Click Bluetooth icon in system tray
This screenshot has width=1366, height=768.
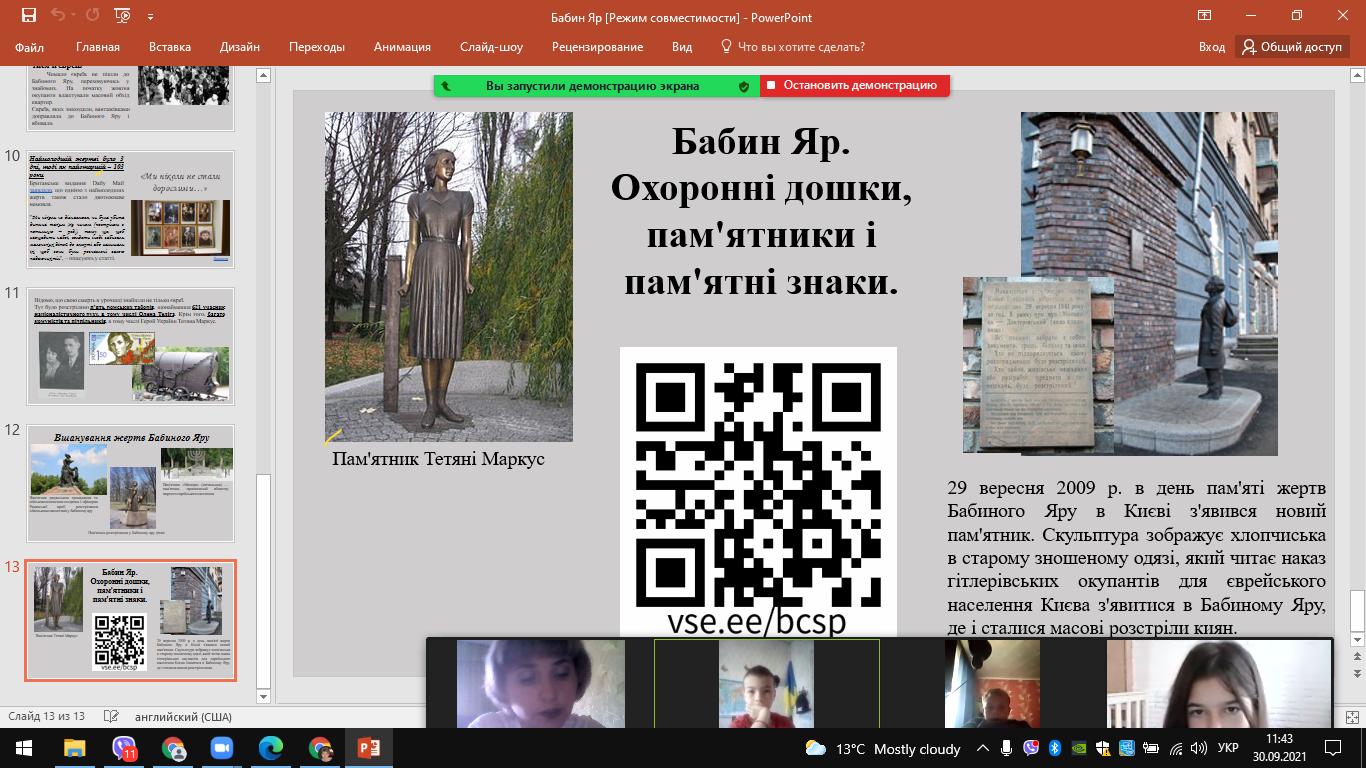[1055, 748]
